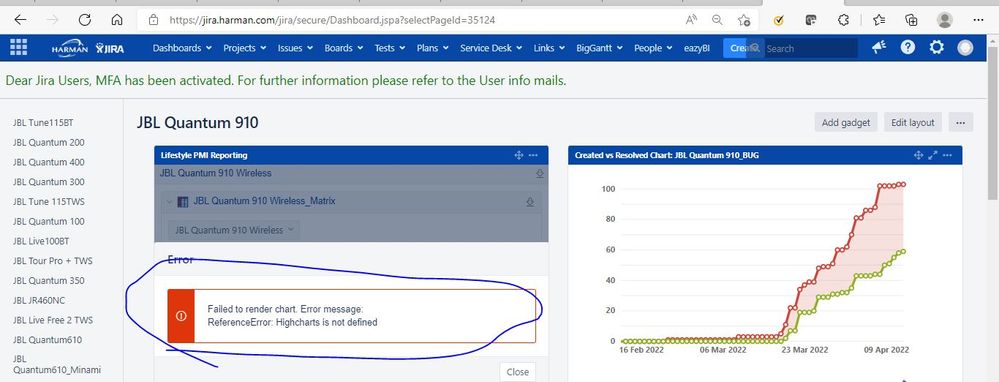Select JBL Quantum 400 dashboard in sidebar
999x382 pixels.
(48, 162)
